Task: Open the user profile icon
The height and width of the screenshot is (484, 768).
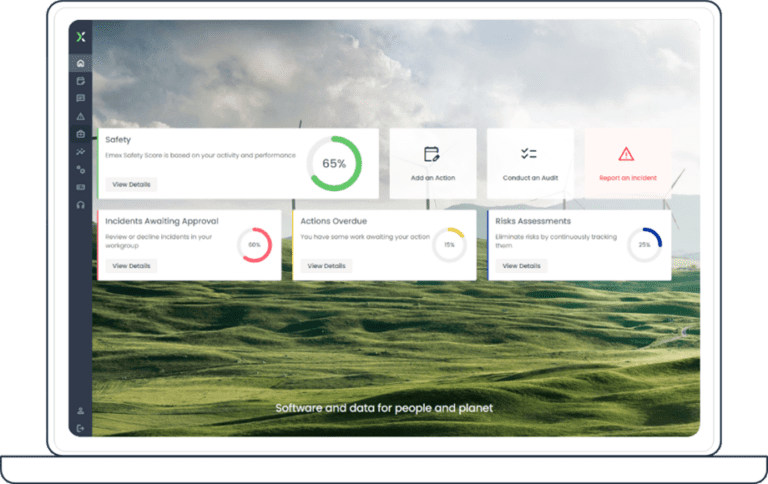Action: tap(80, 411)
